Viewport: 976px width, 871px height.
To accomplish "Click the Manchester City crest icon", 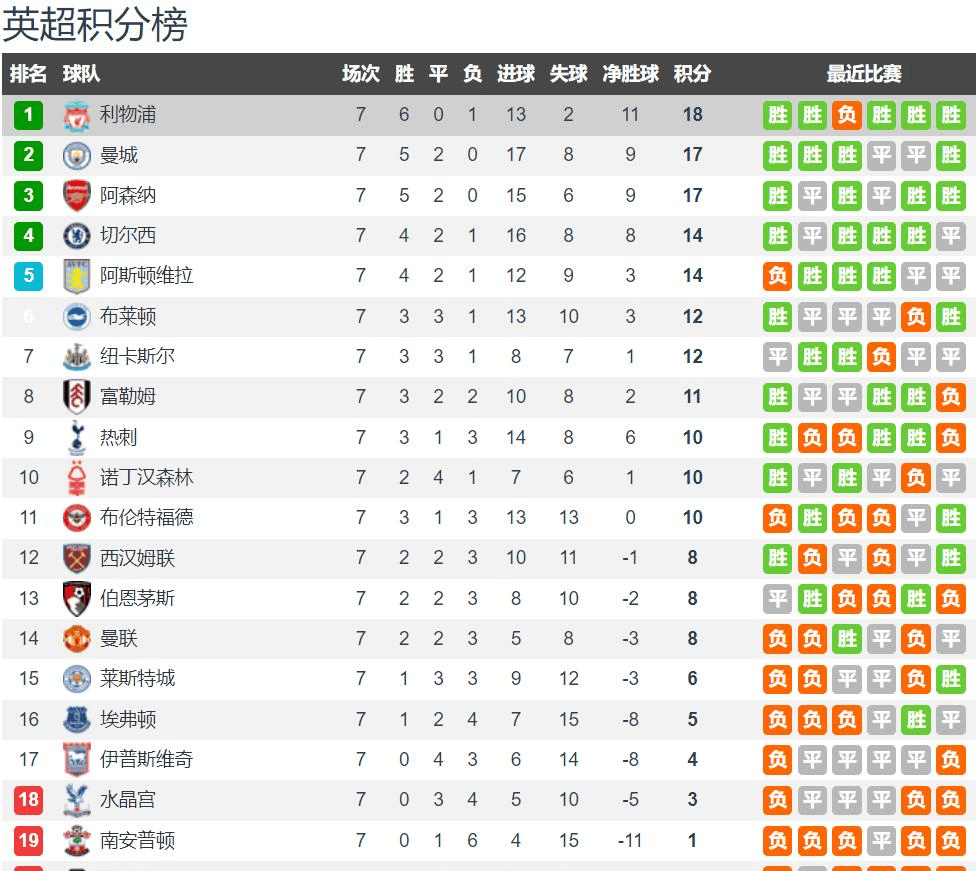I will point(77,155).
